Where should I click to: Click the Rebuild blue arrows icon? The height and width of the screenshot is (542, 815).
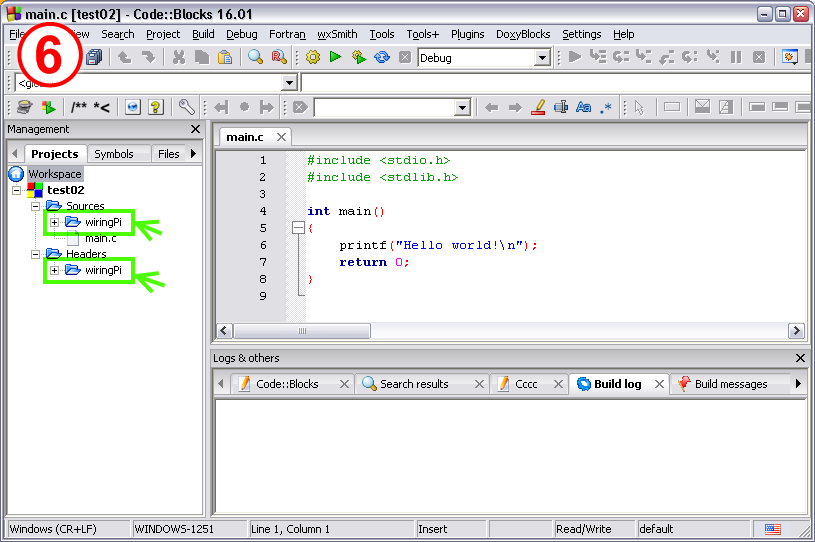coord(382,57)
